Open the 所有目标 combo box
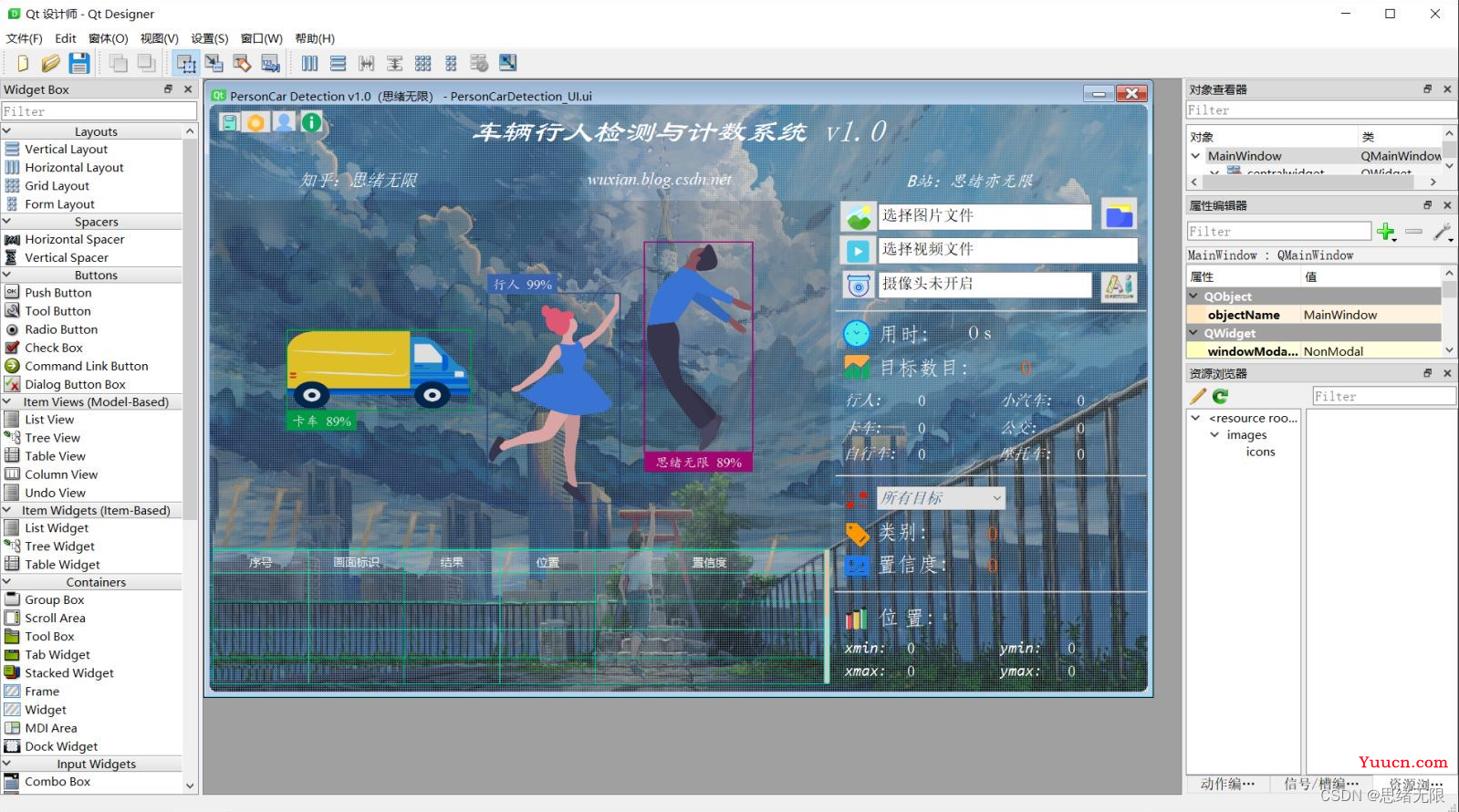Image resolution: width=1459 pixels, height=812 pixels. coord(942,498)
